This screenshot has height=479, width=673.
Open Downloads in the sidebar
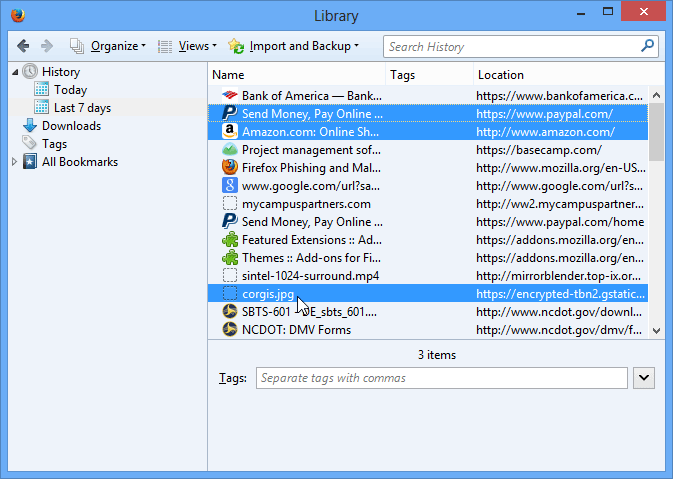(71, 126)
